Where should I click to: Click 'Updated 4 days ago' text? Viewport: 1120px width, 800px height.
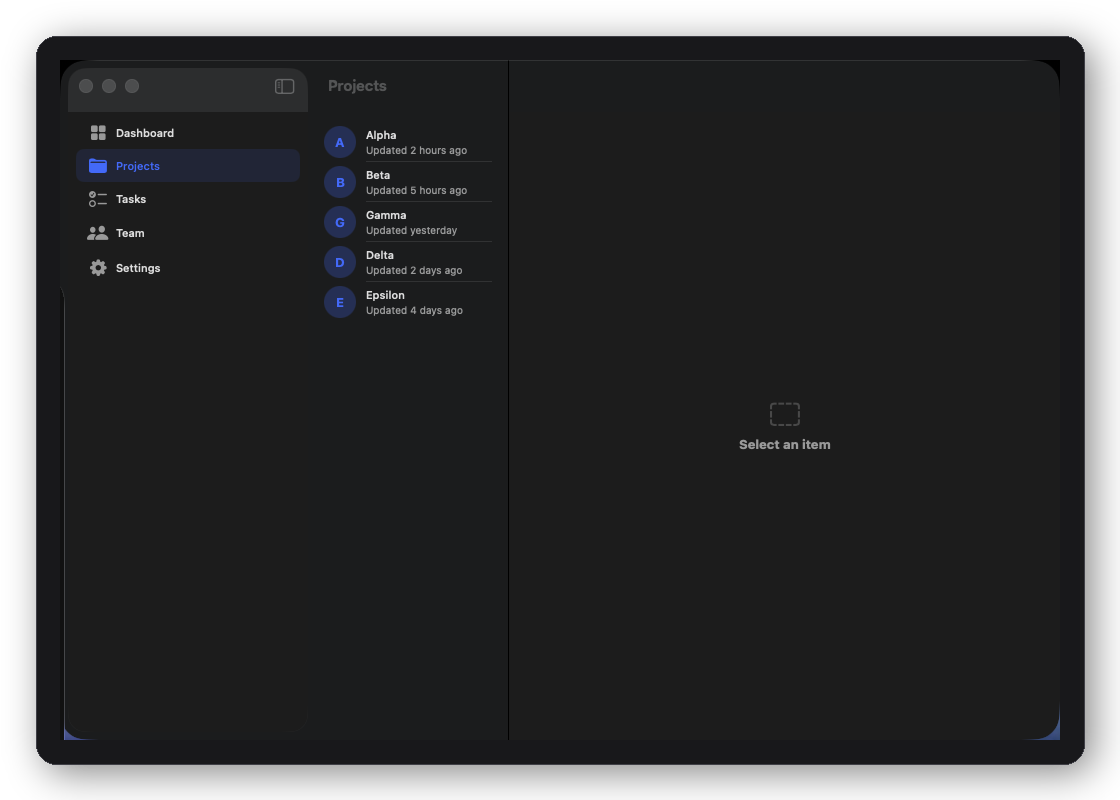coord(414,311)
